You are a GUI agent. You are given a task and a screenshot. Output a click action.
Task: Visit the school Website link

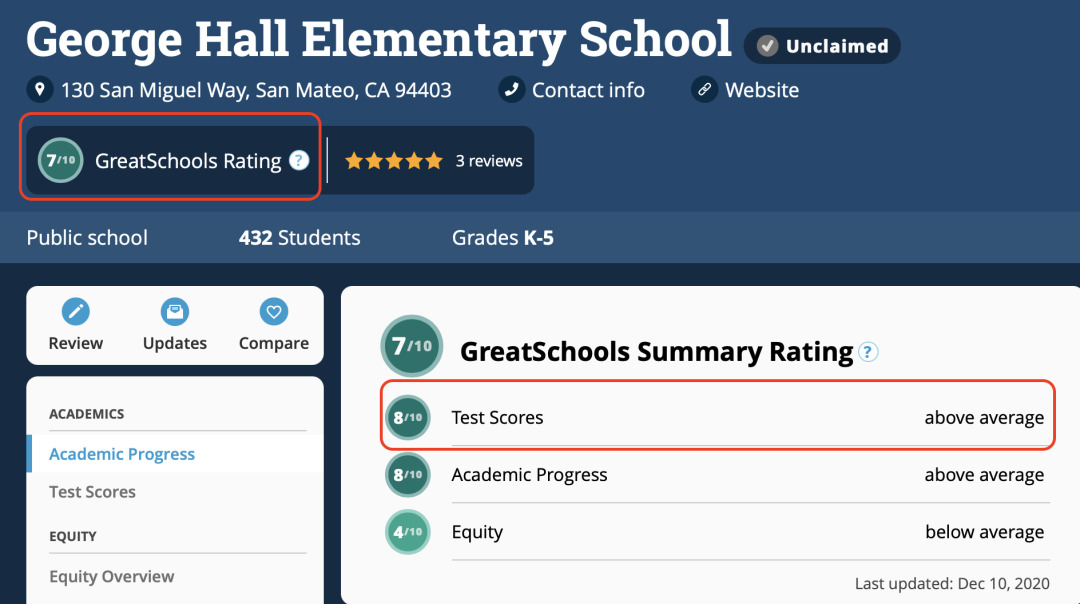click(762, 90)
